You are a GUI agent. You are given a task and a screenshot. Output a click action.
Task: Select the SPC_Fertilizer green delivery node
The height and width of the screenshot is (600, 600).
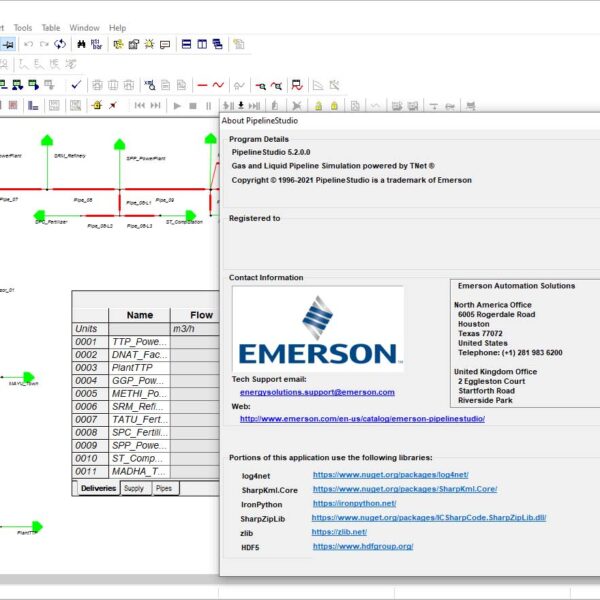[39, 215]
